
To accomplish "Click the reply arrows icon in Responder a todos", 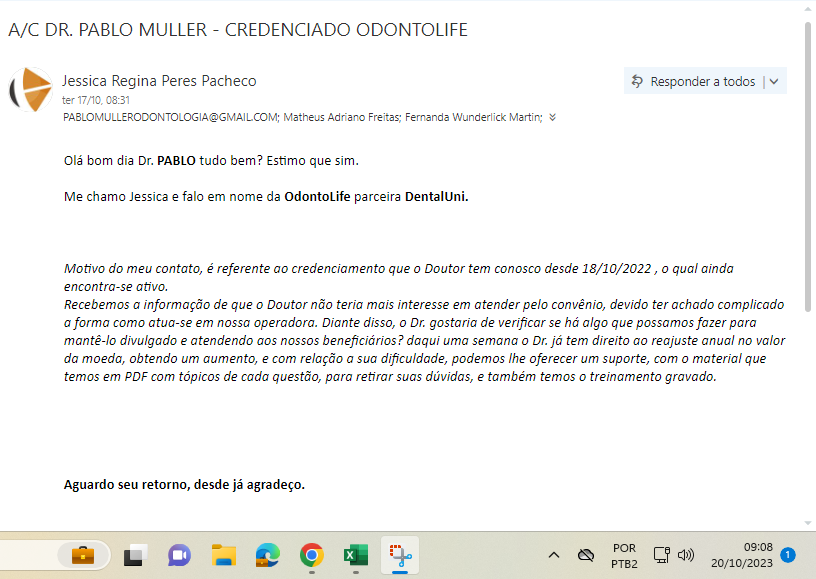I will (637, 81).
